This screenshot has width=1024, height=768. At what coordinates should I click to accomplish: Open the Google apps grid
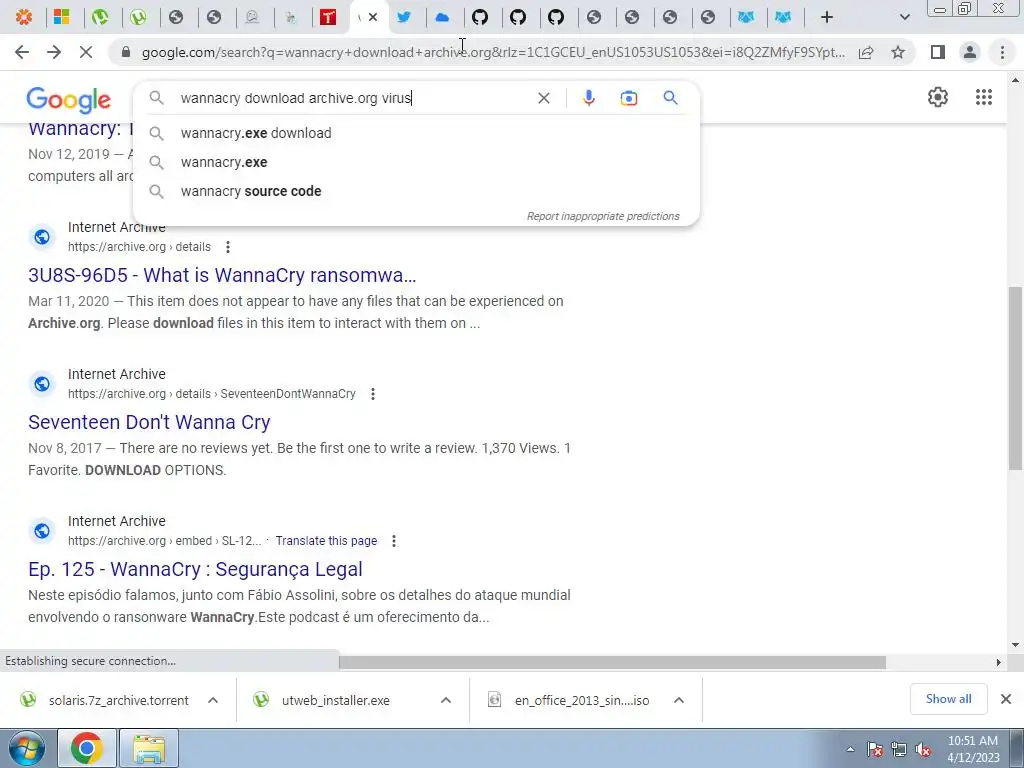coord(984,97)
